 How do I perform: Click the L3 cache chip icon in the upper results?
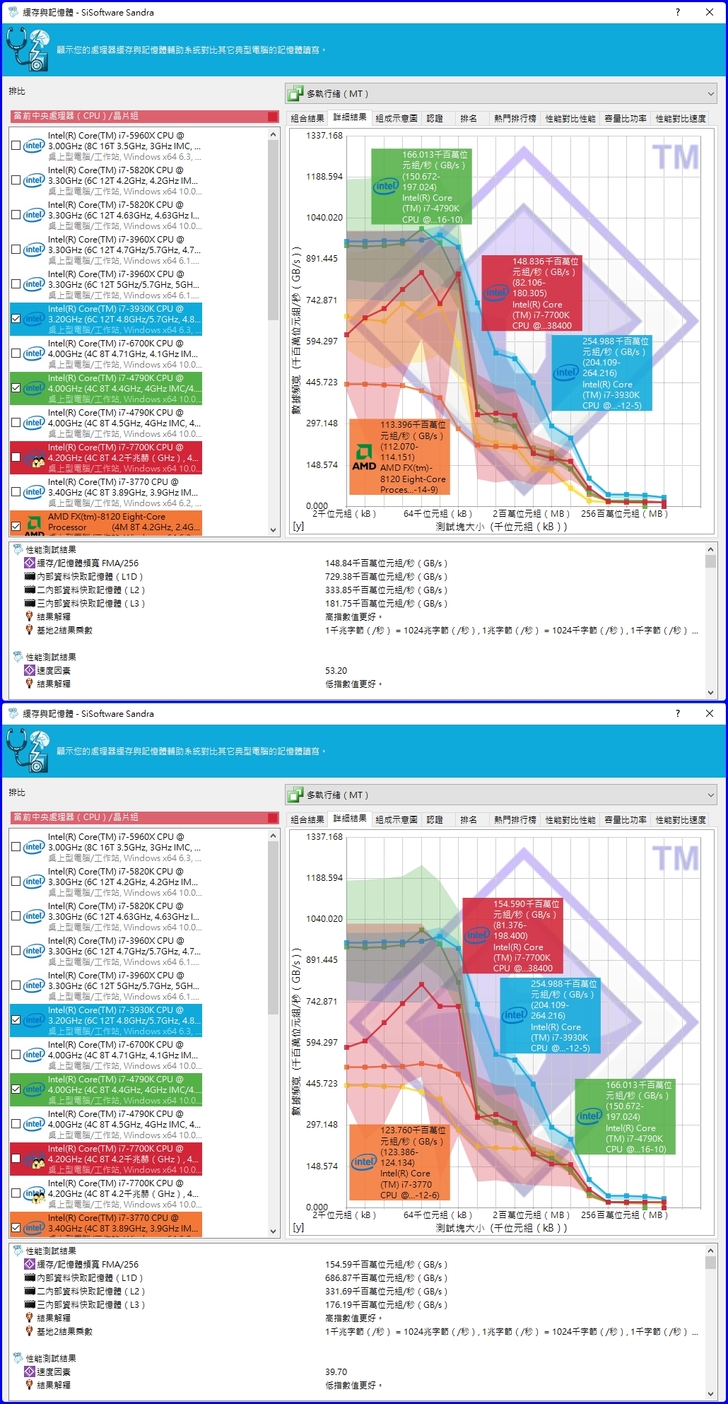point(29,603)
